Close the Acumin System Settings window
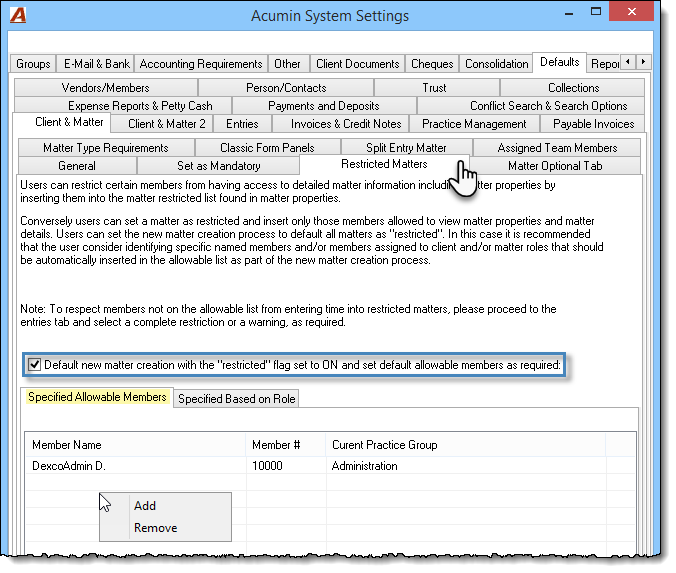Image resolution: width=676 pixels, height=573 pixels. 632,12
